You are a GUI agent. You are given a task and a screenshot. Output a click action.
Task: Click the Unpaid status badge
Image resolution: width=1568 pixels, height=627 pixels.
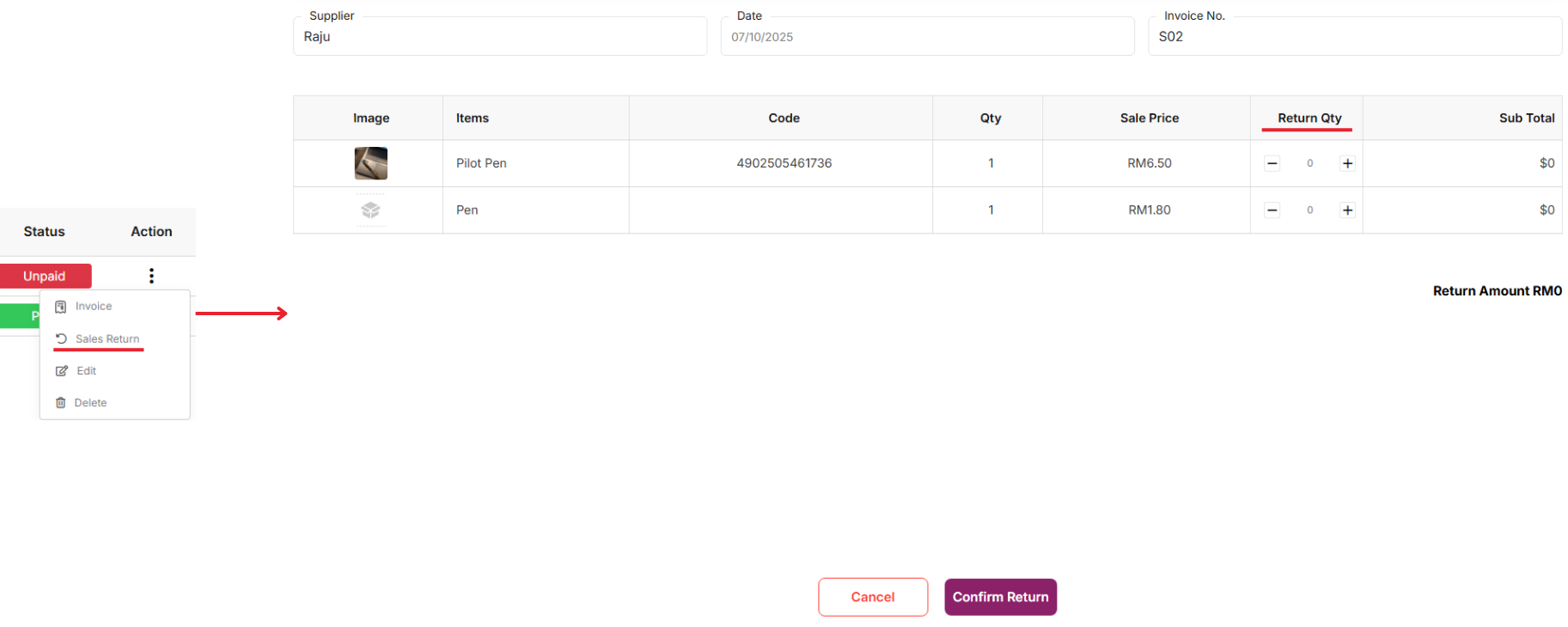[45, 276]
